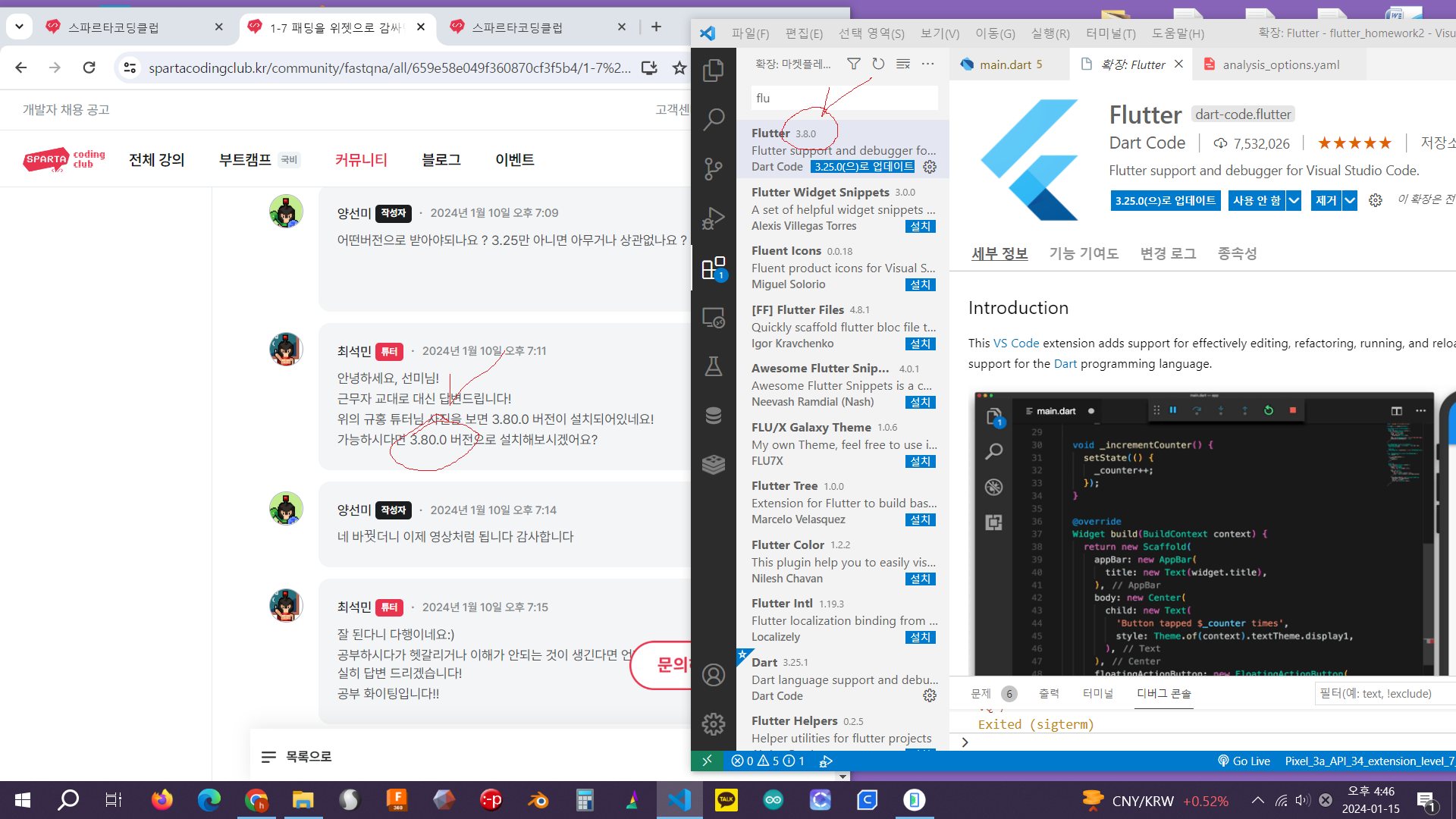Screen dimensions: 1456x819
Task: Close the Flutter extension tab
Action: tap(1178, 64)
